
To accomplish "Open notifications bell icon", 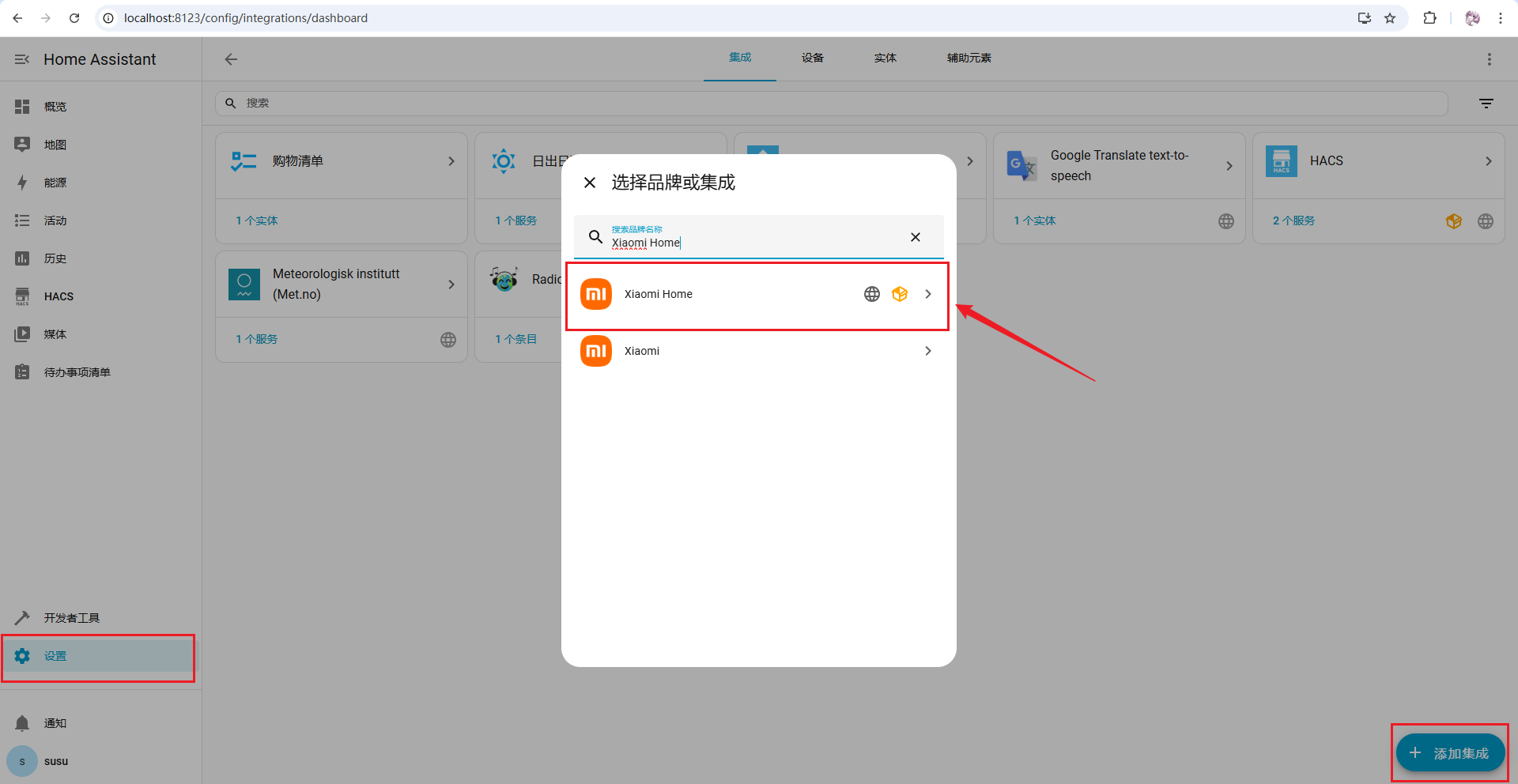I will coord(22,723).
